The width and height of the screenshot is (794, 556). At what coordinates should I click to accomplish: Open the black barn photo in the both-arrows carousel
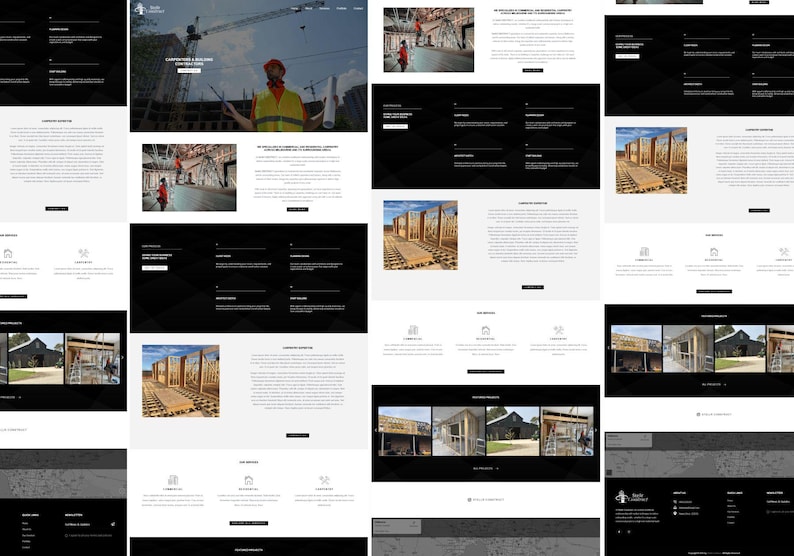click(512, 431)
